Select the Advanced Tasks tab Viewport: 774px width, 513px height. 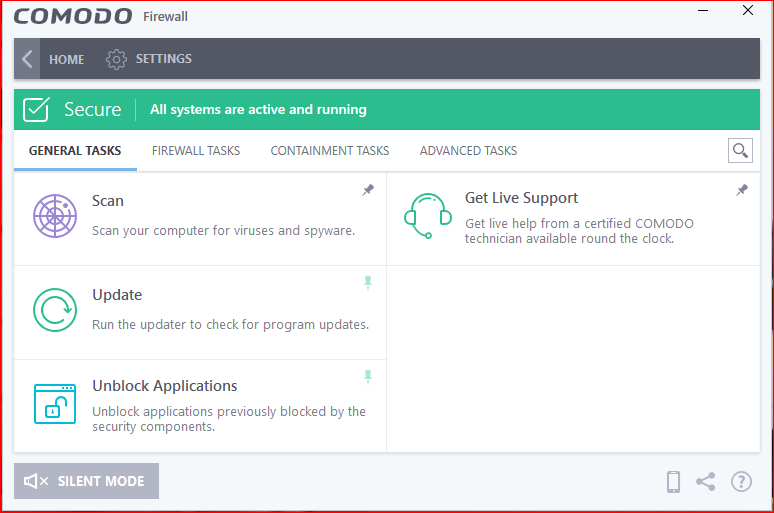[x=468, y=151]
